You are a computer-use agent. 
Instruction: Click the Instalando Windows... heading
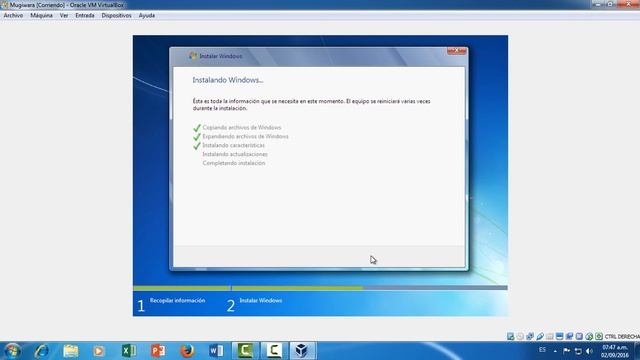click(228, 80)
